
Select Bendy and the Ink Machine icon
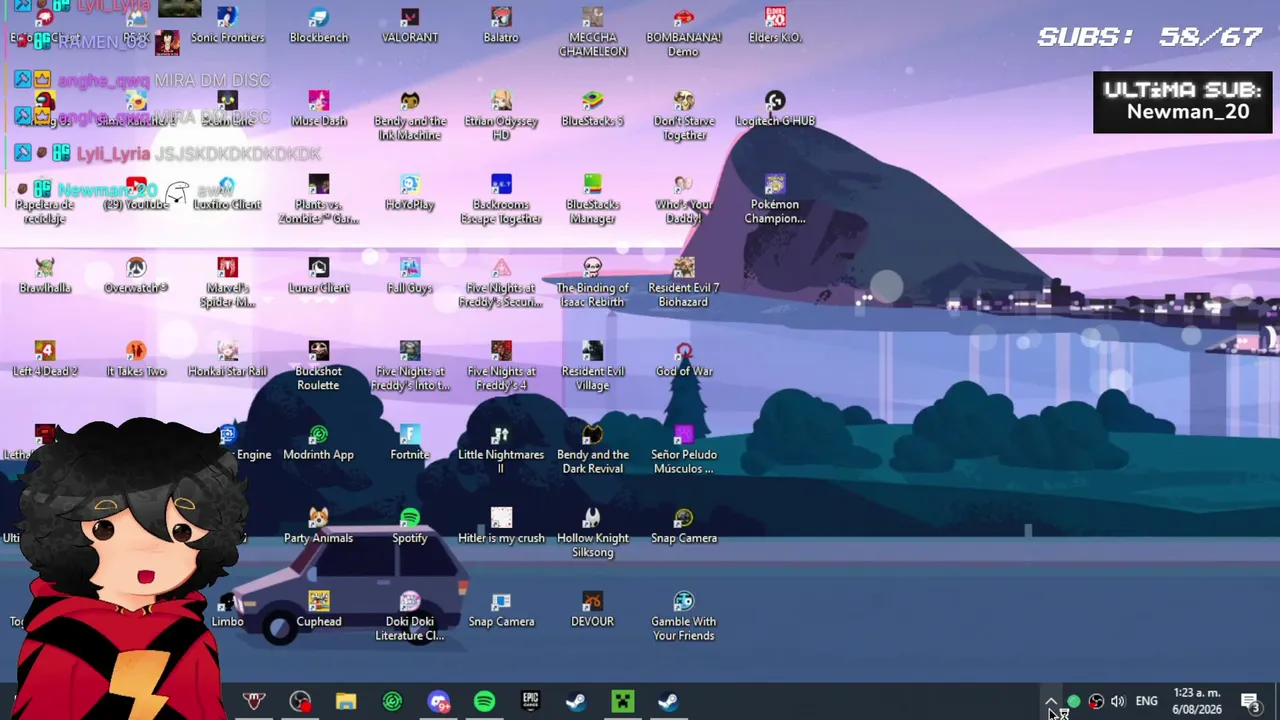click(410, 115)
